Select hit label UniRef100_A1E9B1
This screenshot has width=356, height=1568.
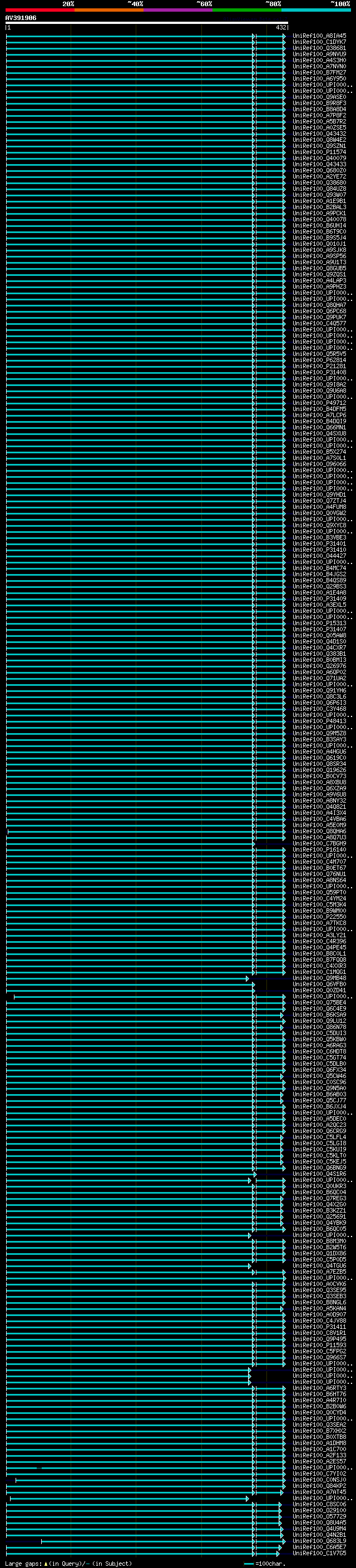click(319, 201)
